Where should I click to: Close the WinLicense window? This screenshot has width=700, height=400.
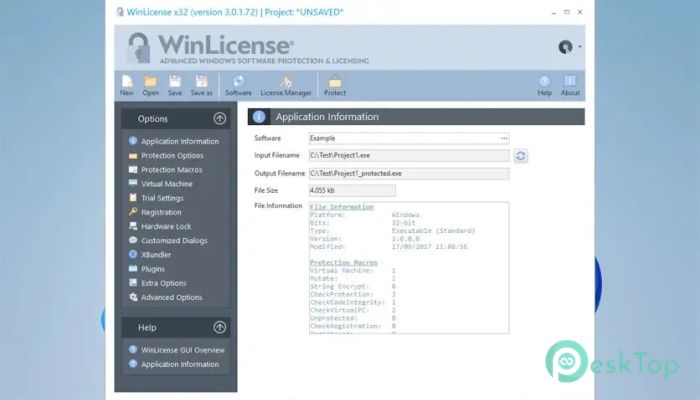580,12
